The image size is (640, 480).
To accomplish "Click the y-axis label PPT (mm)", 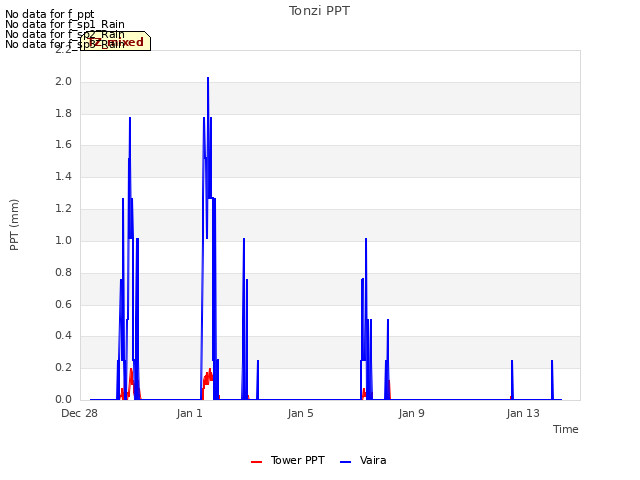I will tap(14, 225).
